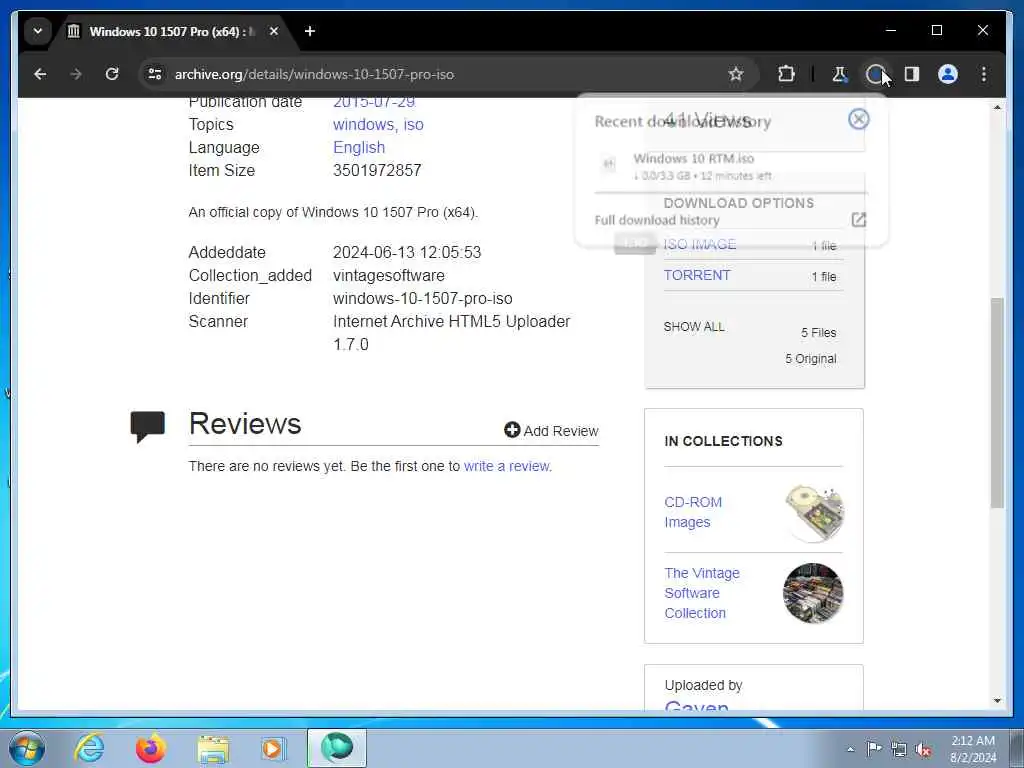Open Action Center flag icon

[x=874, y=748]
